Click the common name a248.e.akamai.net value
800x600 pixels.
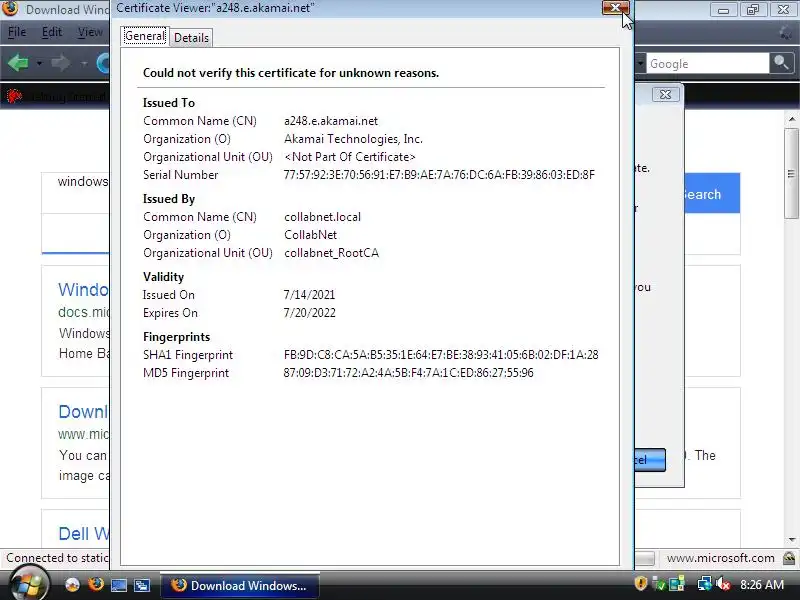(x=331, y=121)
